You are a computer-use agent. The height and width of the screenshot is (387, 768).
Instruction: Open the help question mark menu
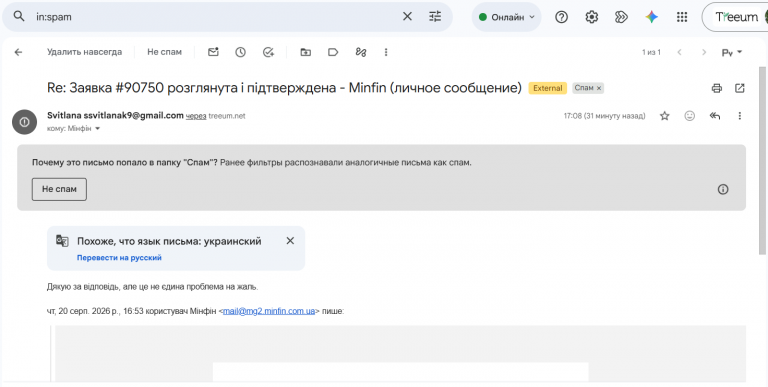coord(561,17)
